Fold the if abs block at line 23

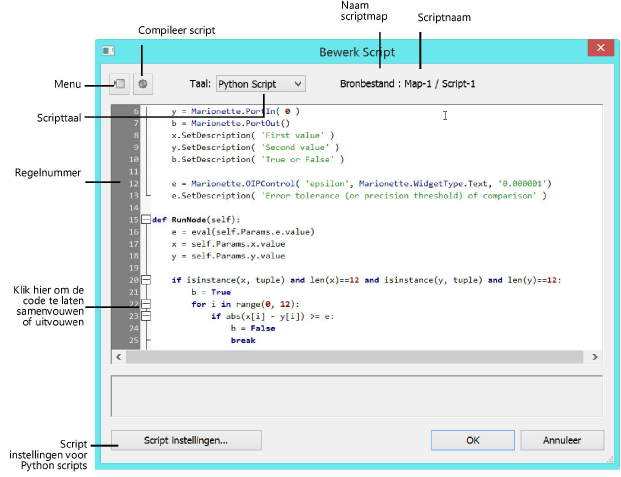click(x=146, y=315)
